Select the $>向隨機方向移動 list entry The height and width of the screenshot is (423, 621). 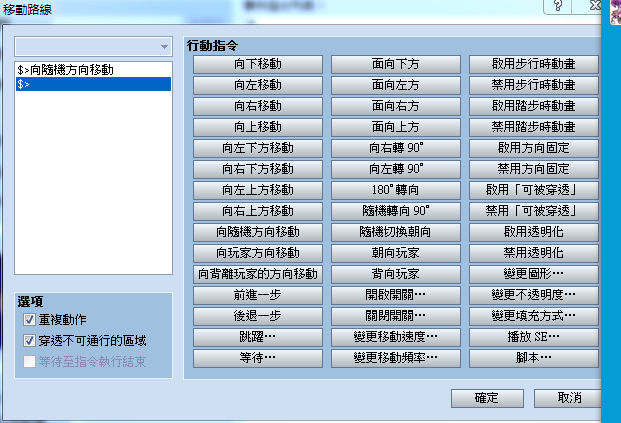tap(93, 70)
